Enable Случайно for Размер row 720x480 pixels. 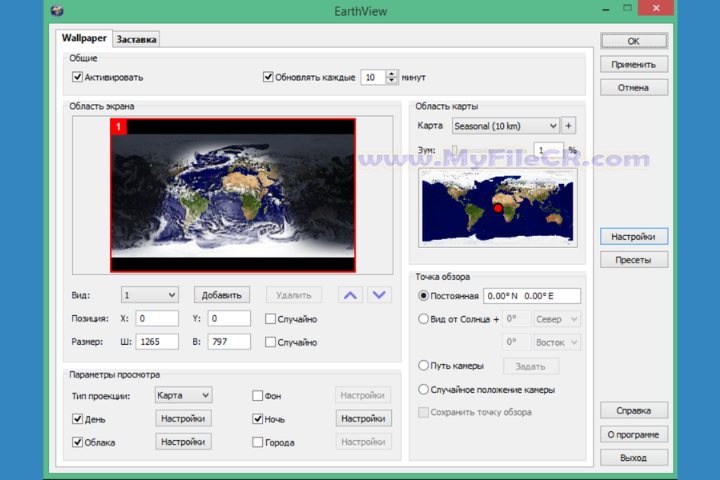pos(270,342)
